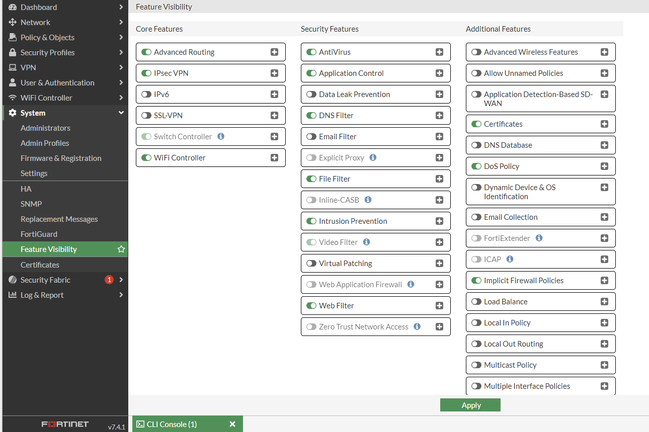Viewport: 649px width, 432px height.
Task: Open System Settings page
Action: [34, 173]
